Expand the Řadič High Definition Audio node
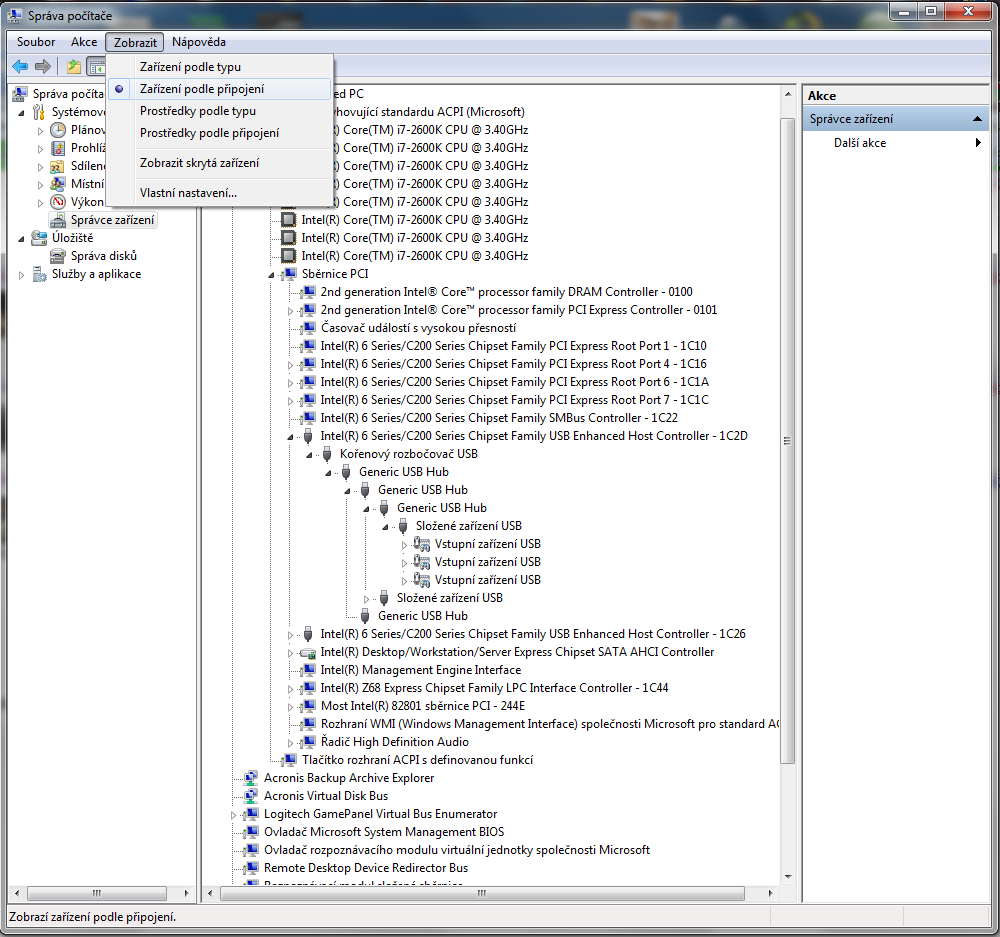The image size is (1000, 937). (x=291, y=743)
